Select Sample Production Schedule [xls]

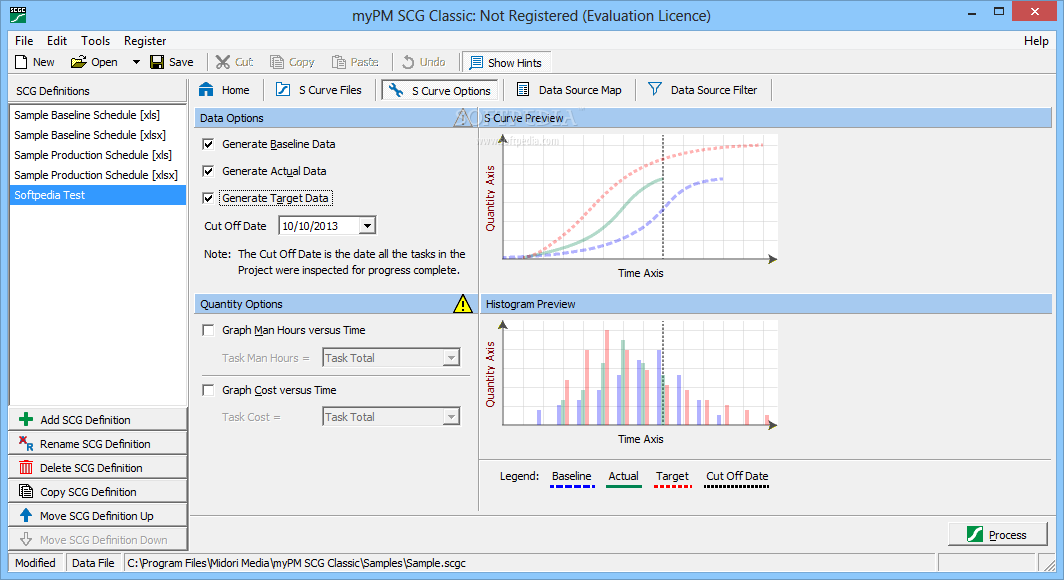[x=98, y=155]
